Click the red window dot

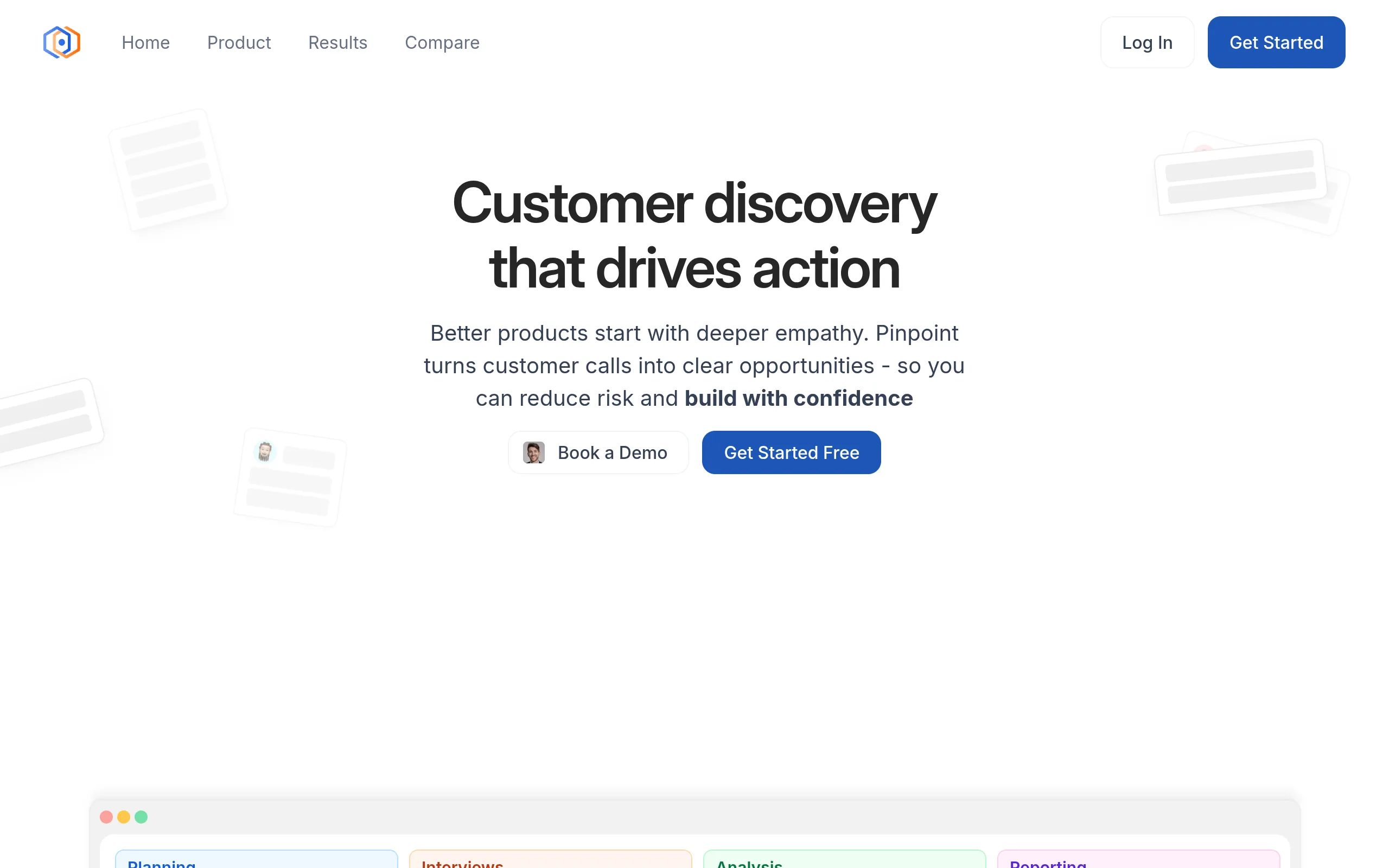106,817
